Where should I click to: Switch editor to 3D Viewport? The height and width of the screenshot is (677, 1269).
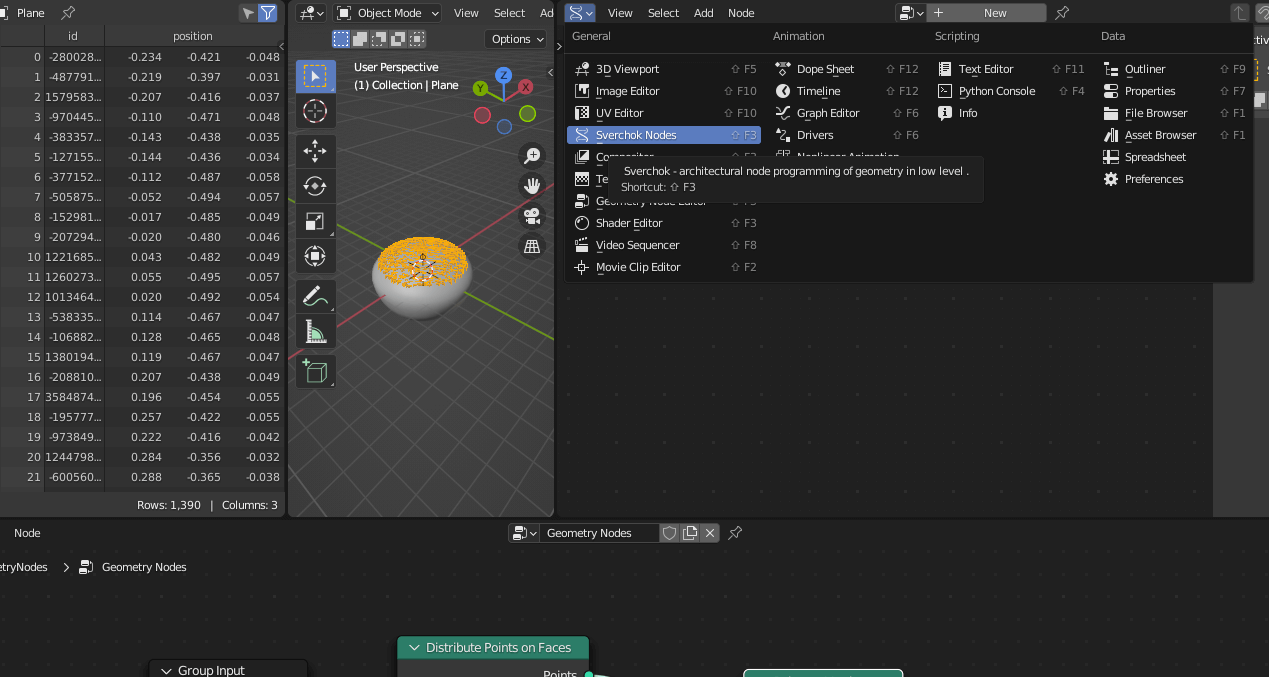[664, 69]
